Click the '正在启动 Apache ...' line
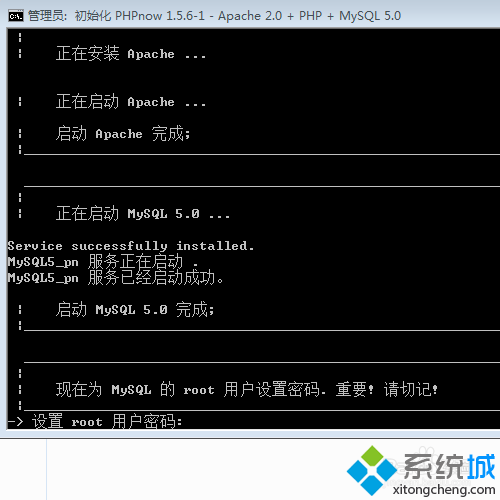Image resolution: width=500 pixels, height=500 pixels. point(131,101)
